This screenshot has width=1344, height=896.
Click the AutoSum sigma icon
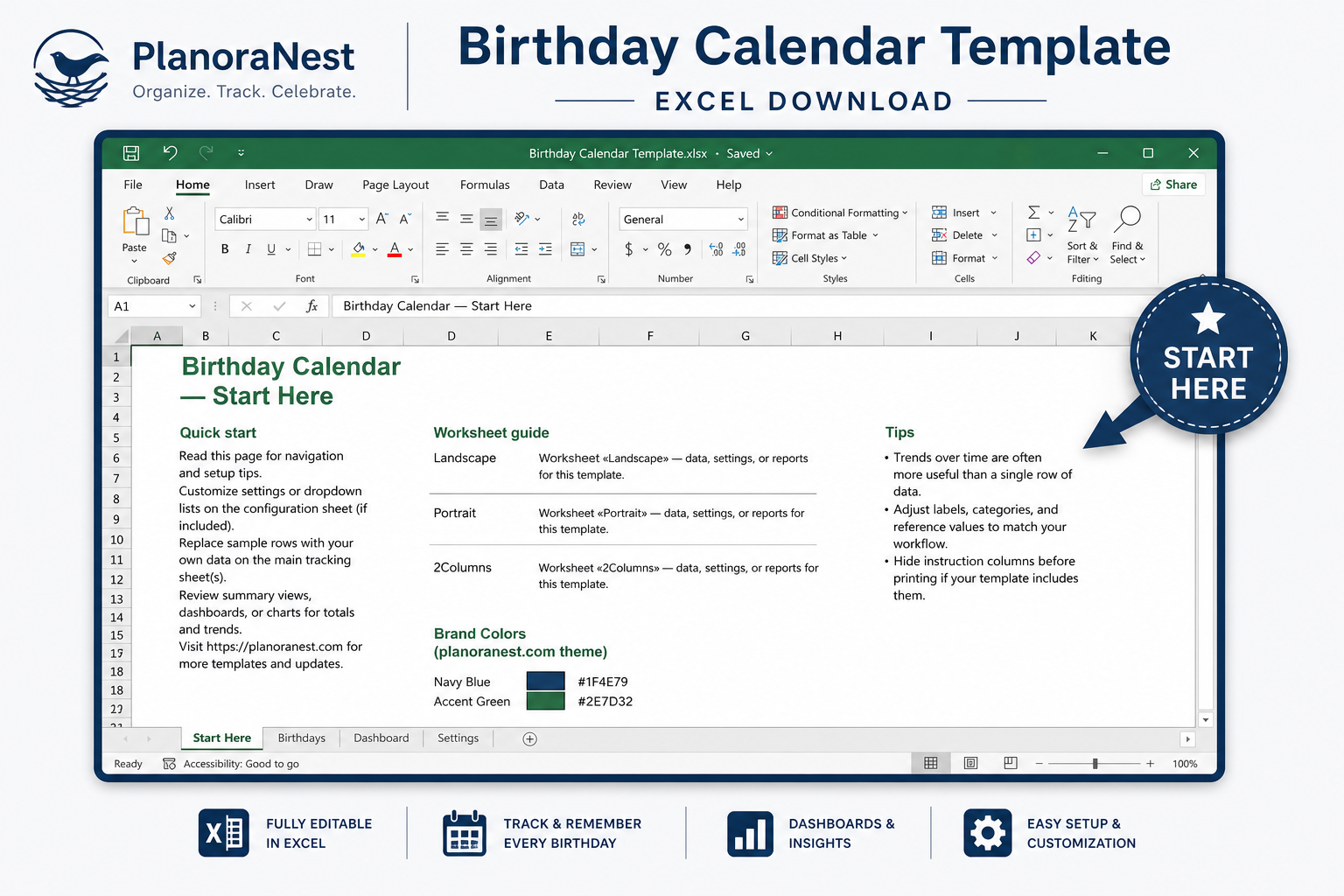1033,213
